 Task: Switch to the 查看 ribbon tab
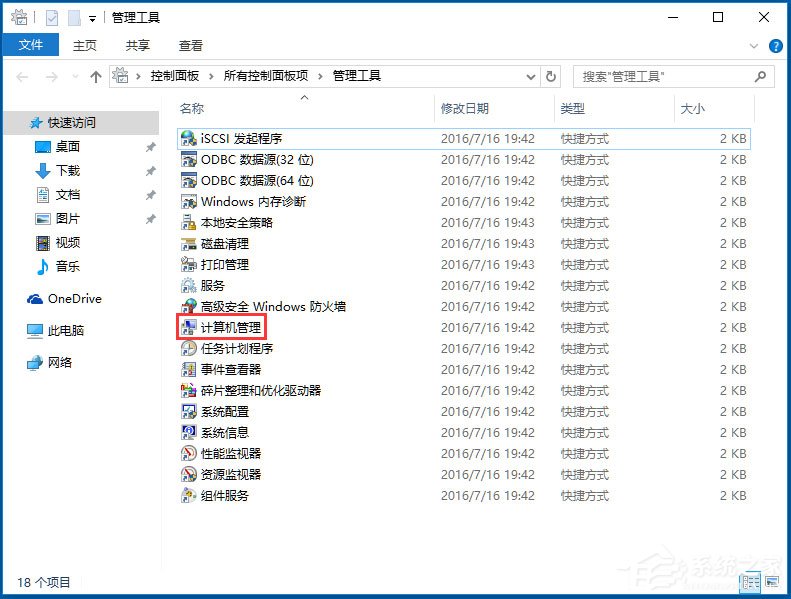click(190, 45)
